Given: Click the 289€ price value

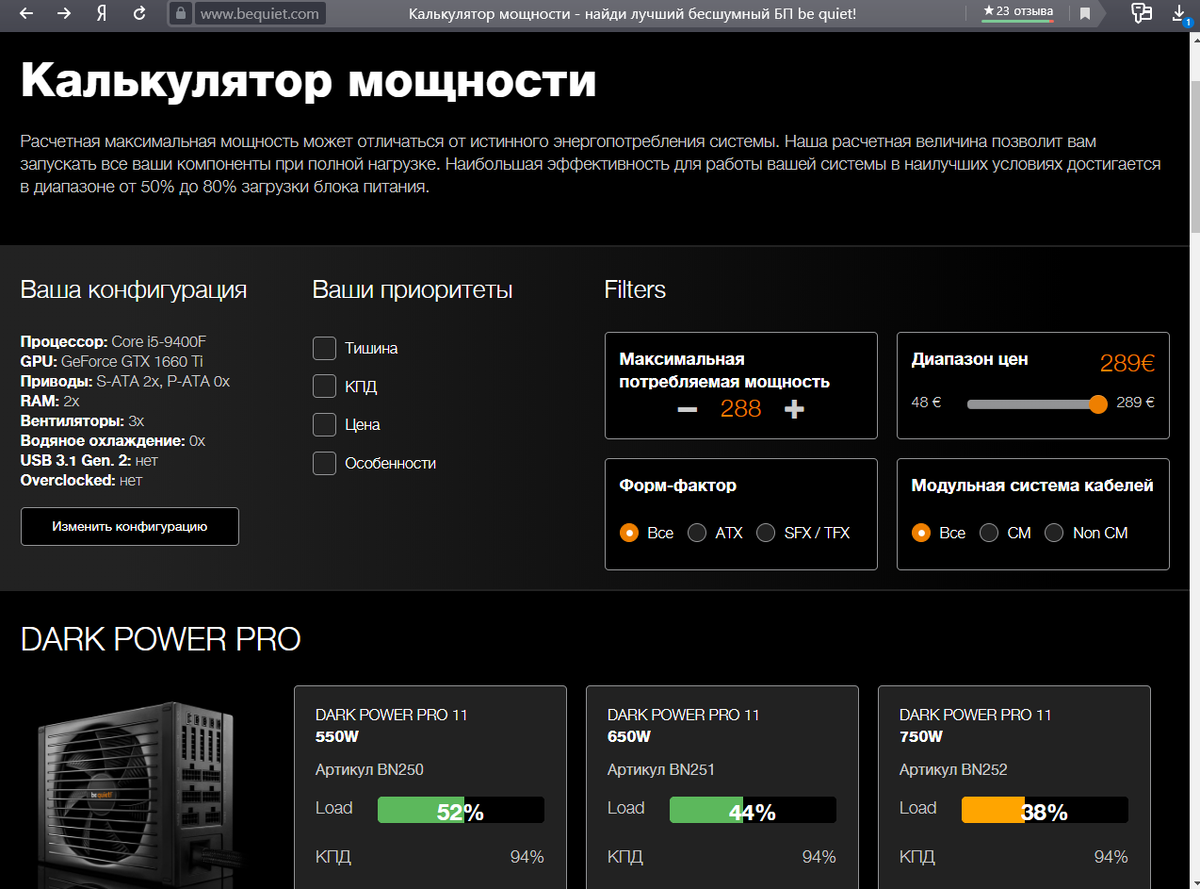Looking at the screenshot, I should pos(1128,363).
